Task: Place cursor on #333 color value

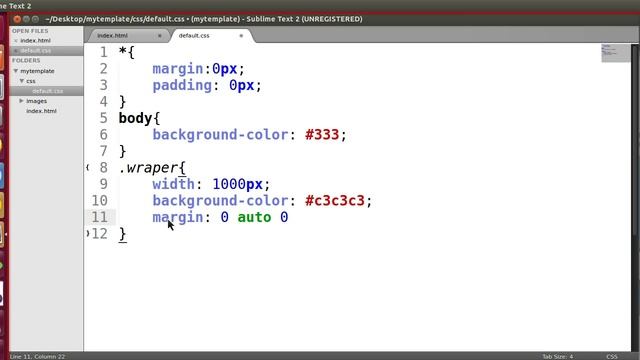Action: [x=322, y=135]
